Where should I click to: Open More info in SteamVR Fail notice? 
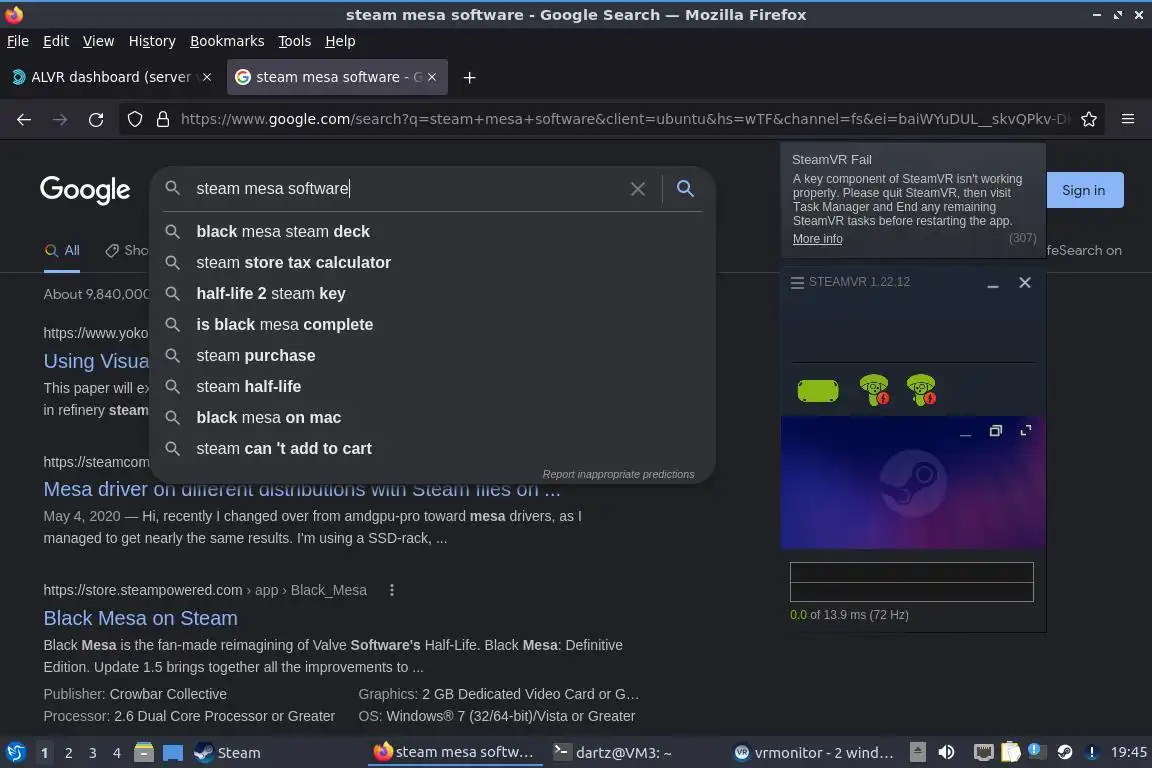tap(818, 239)
